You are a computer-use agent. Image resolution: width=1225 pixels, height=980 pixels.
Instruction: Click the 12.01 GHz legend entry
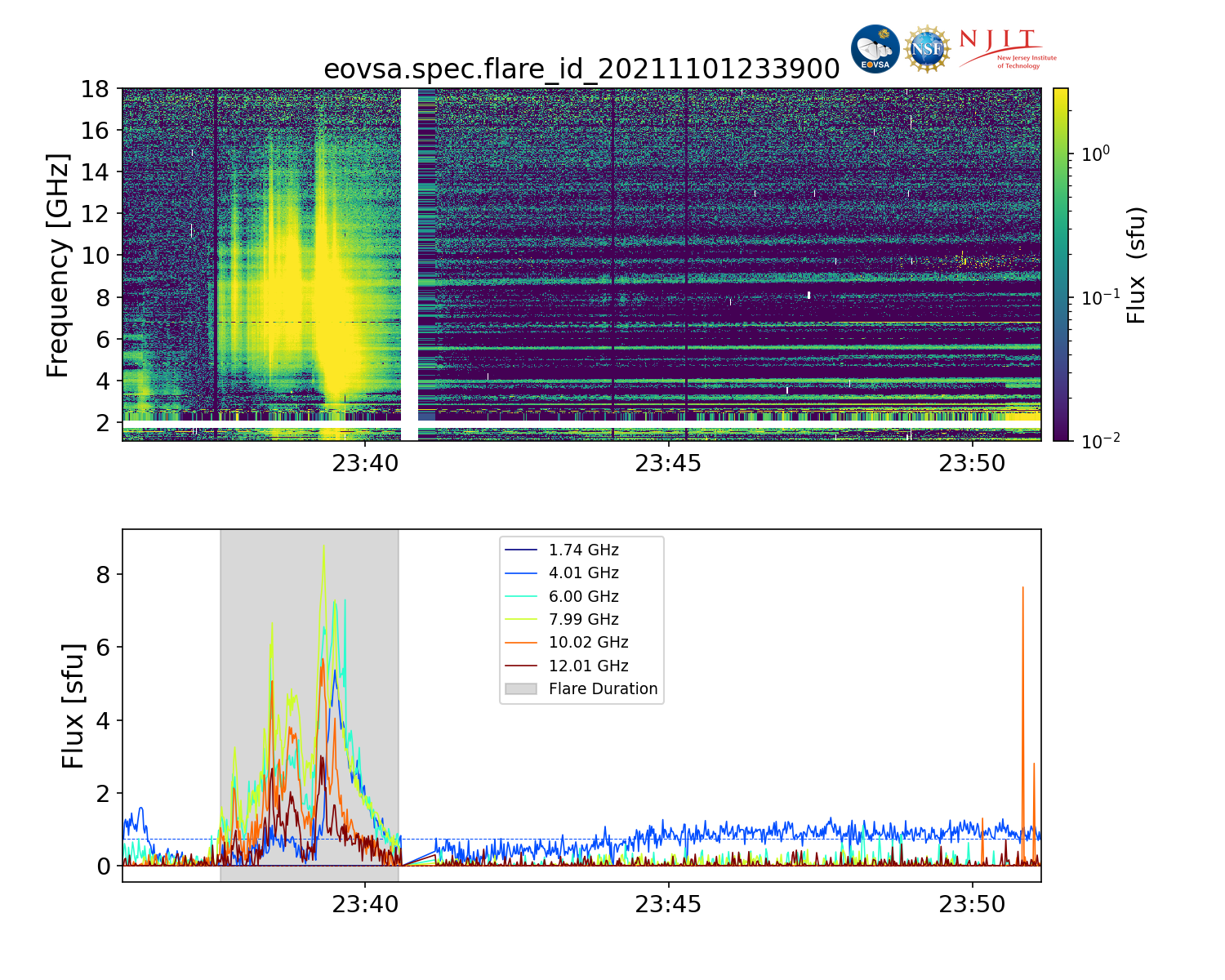click(x=588, y=666)
